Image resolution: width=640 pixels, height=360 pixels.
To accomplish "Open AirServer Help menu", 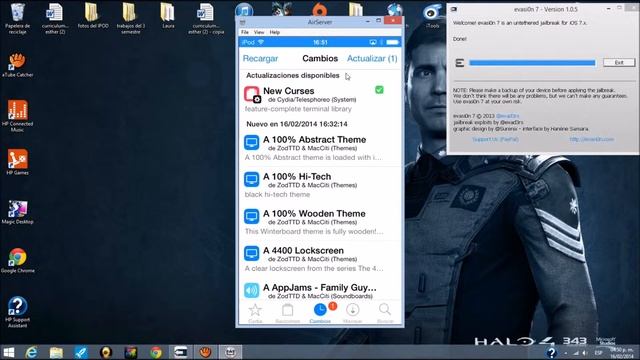I will [275, 32].
